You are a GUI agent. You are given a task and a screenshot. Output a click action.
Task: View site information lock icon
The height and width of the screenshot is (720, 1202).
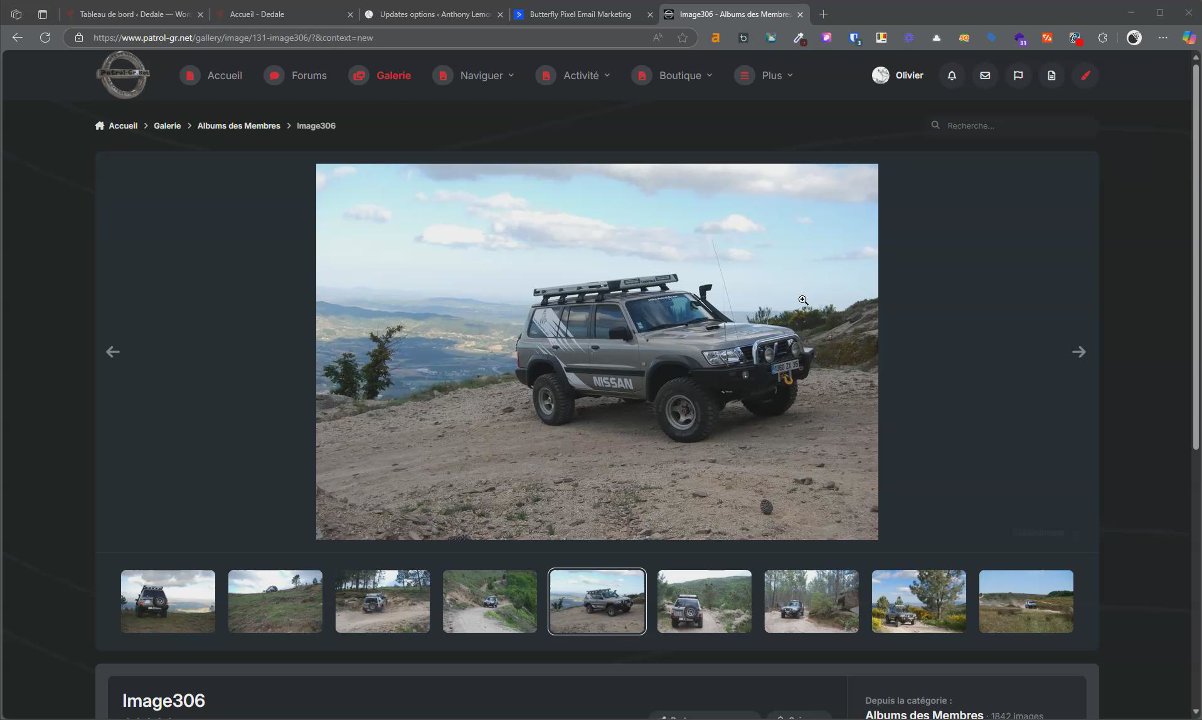[x=79, y=37]
